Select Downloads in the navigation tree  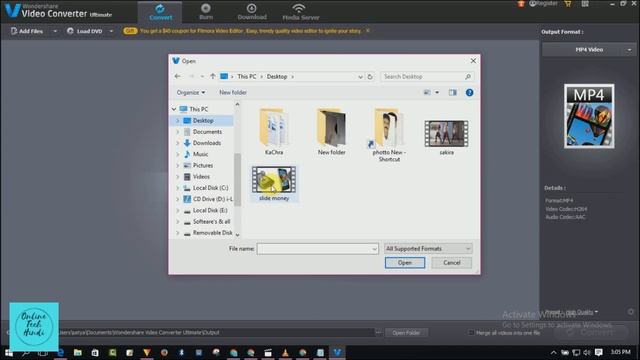coord(207,143)
